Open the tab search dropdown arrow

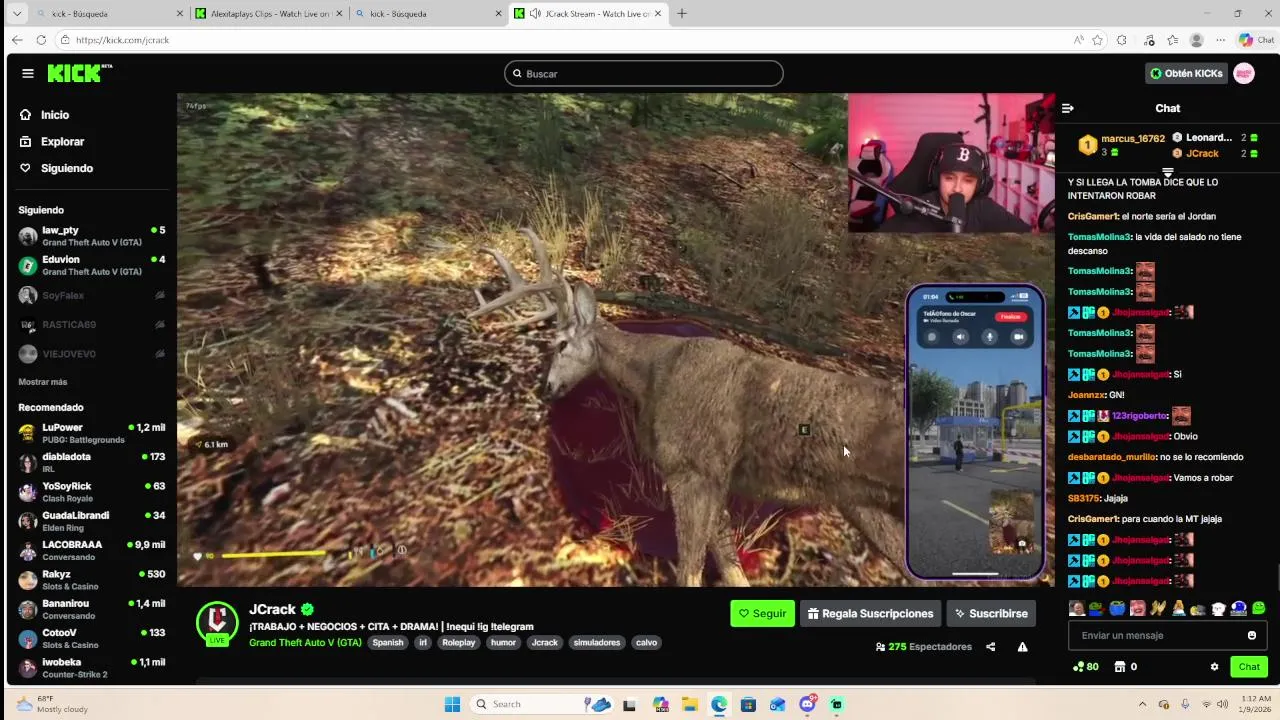(x=16, y=14)
